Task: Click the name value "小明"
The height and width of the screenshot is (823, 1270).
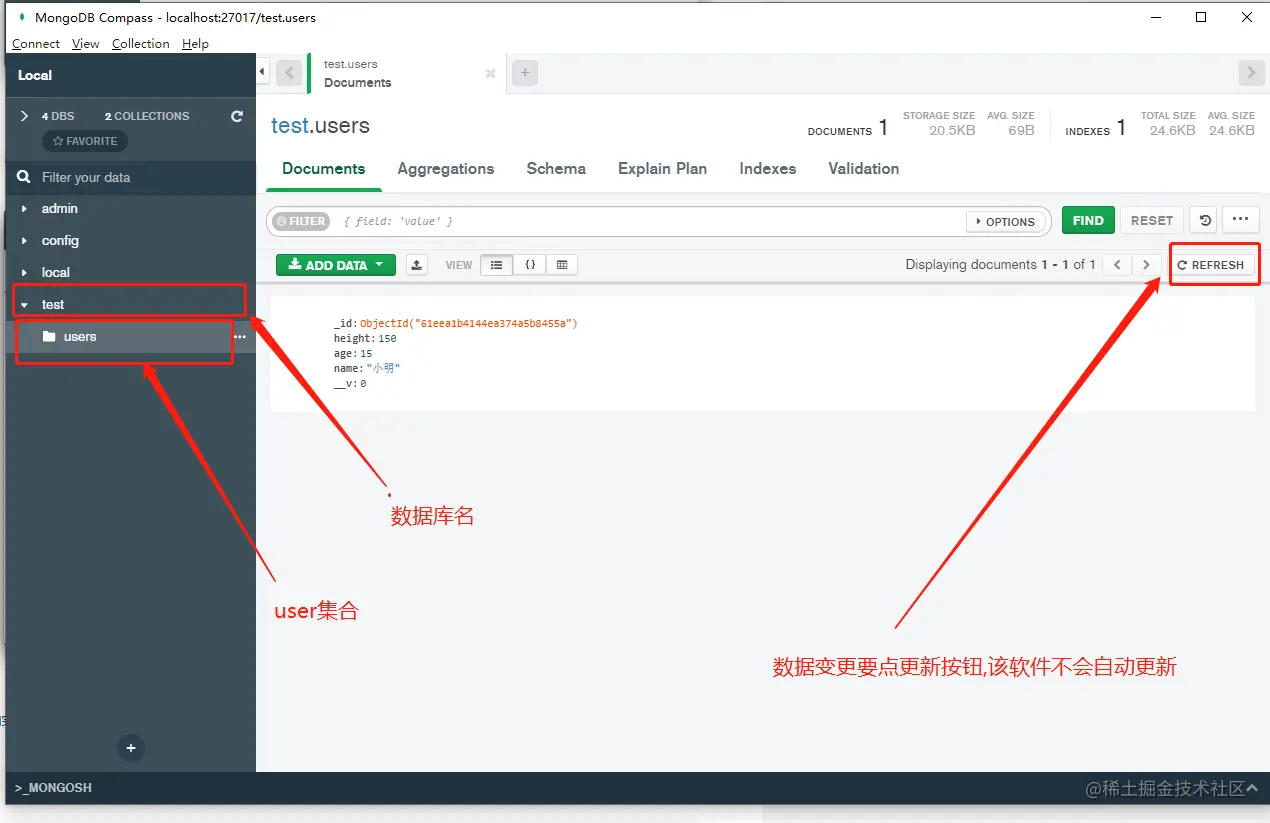Action: 383,369
